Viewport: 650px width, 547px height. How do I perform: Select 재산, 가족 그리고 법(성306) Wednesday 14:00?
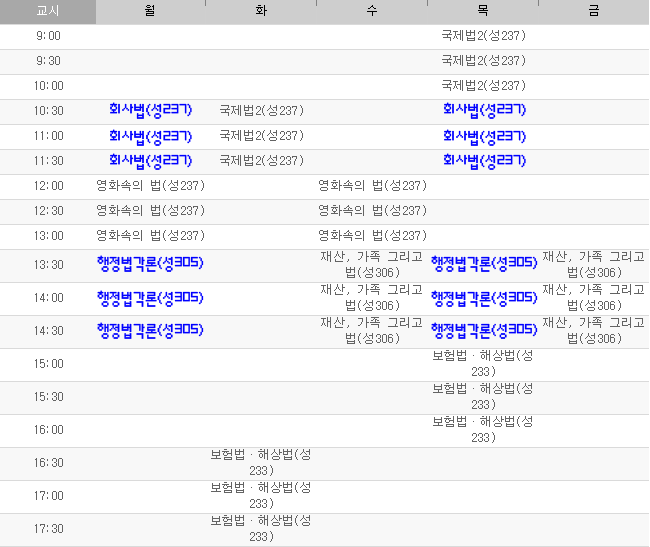pyautogui.click(x=372, y=298)
